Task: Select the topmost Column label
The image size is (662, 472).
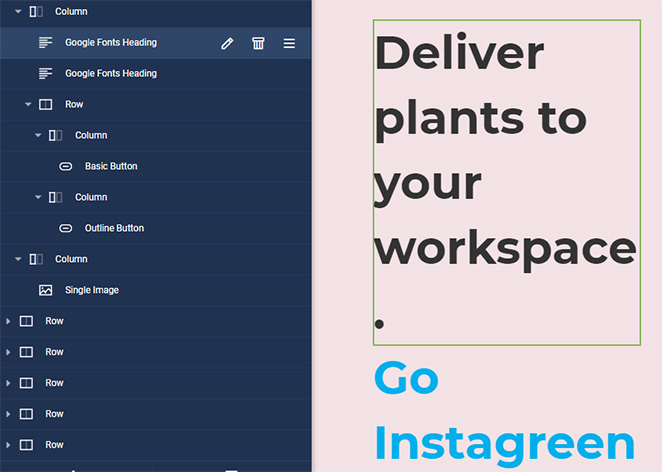Action: click(71, 11)
